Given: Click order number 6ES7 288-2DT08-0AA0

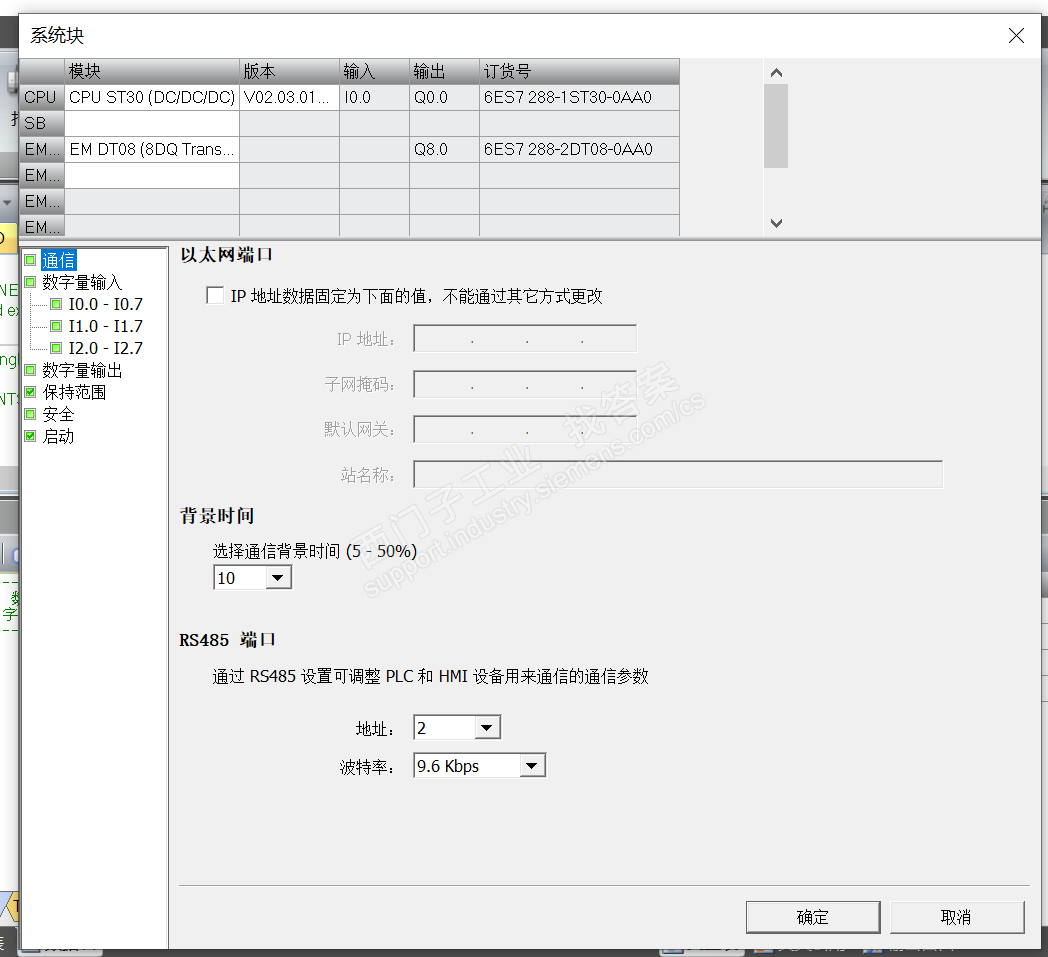Looking at the screenshot, I should point(579,149).
